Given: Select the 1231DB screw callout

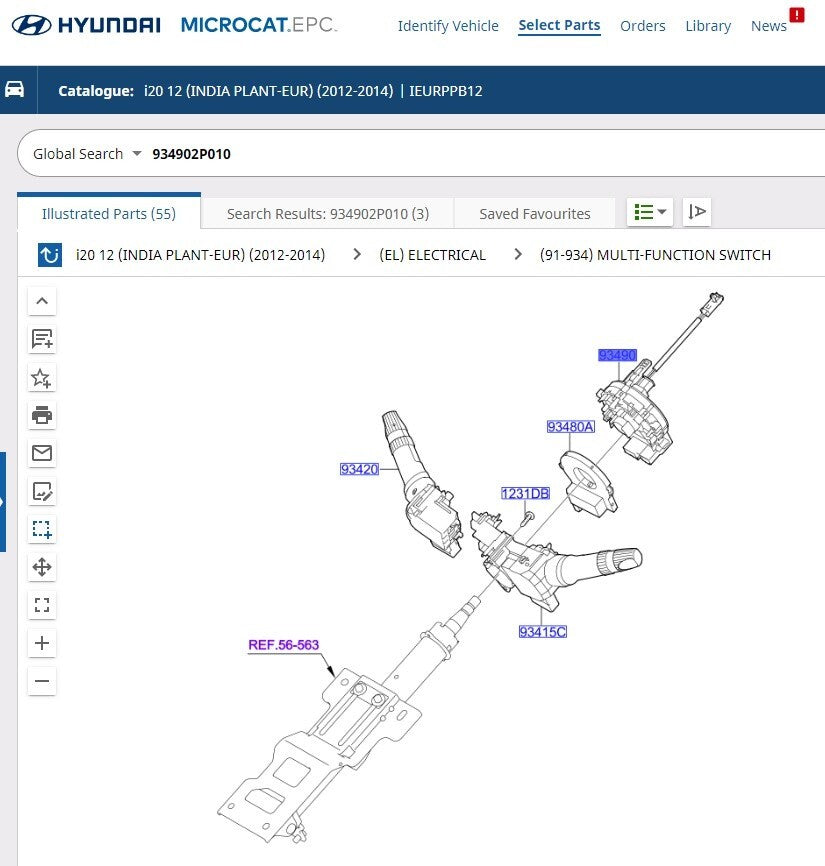Looking at the screenshot, I should pos(525,493).
